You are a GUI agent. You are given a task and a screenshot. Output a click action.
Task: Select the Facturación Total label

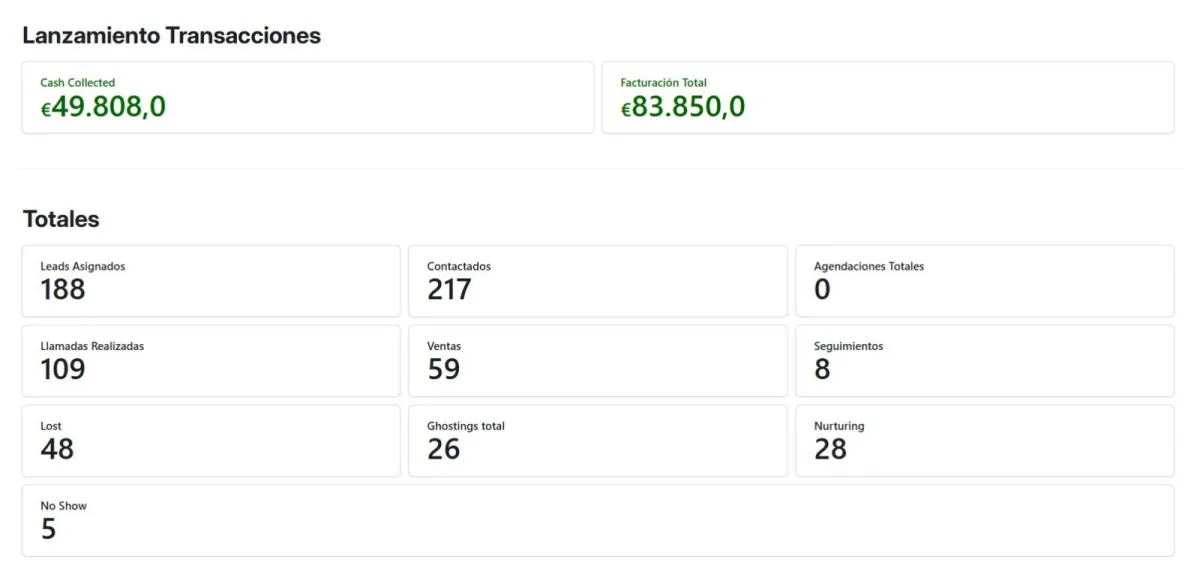663,83
